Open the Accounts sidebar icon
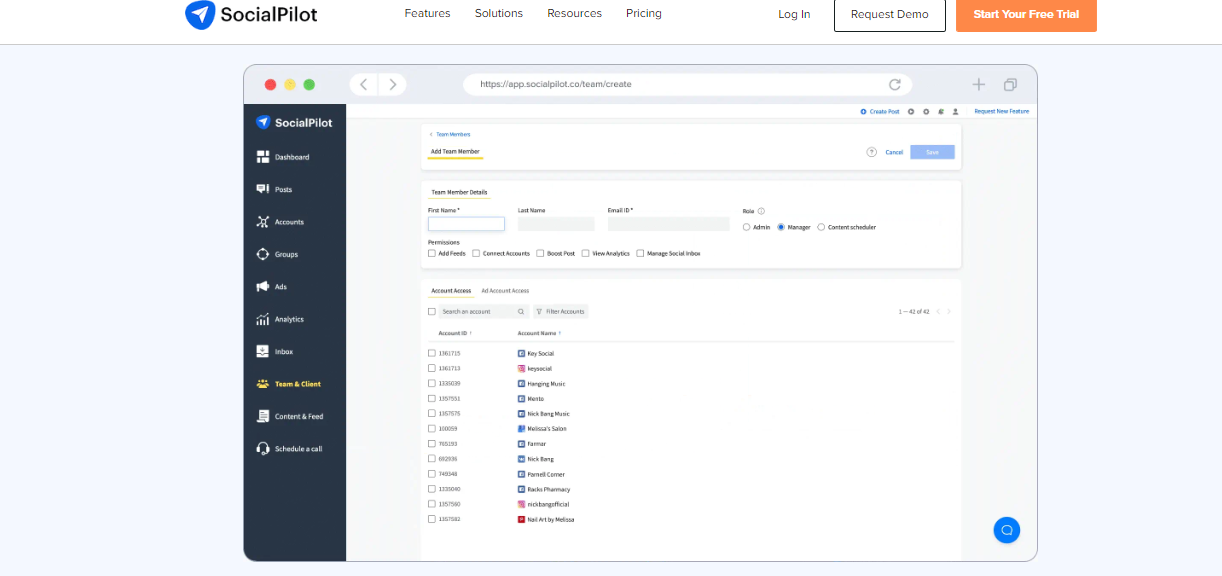 point(263,222)
